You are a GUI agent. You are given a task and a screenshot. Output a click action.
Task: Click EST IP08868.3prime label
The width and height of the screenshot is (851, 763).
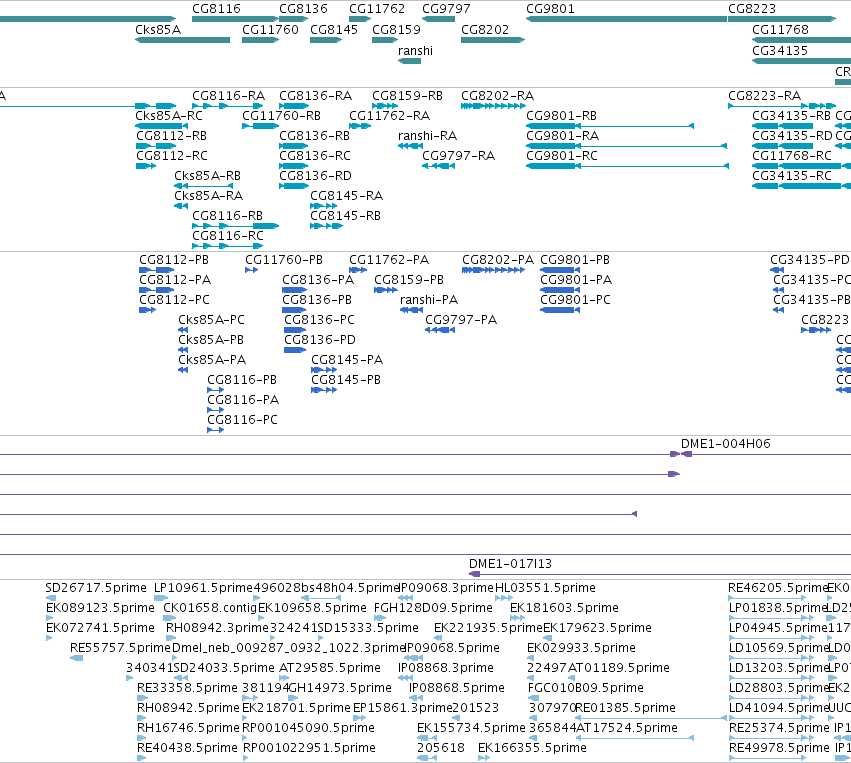tap(446, 668)
